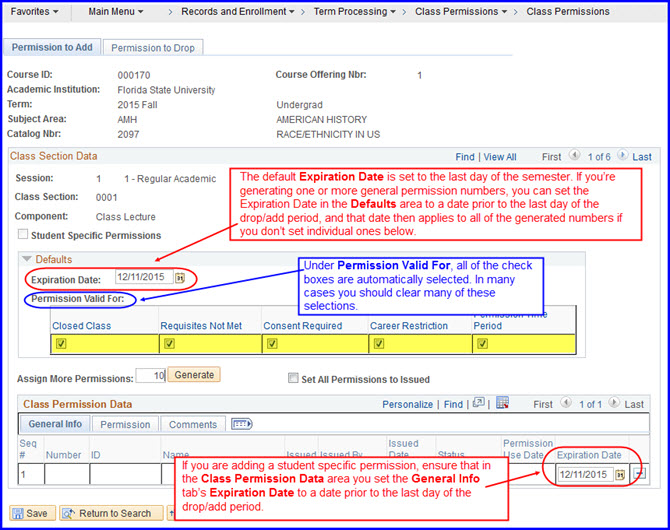Select the Permission grid tab

(x=125, y=424)
